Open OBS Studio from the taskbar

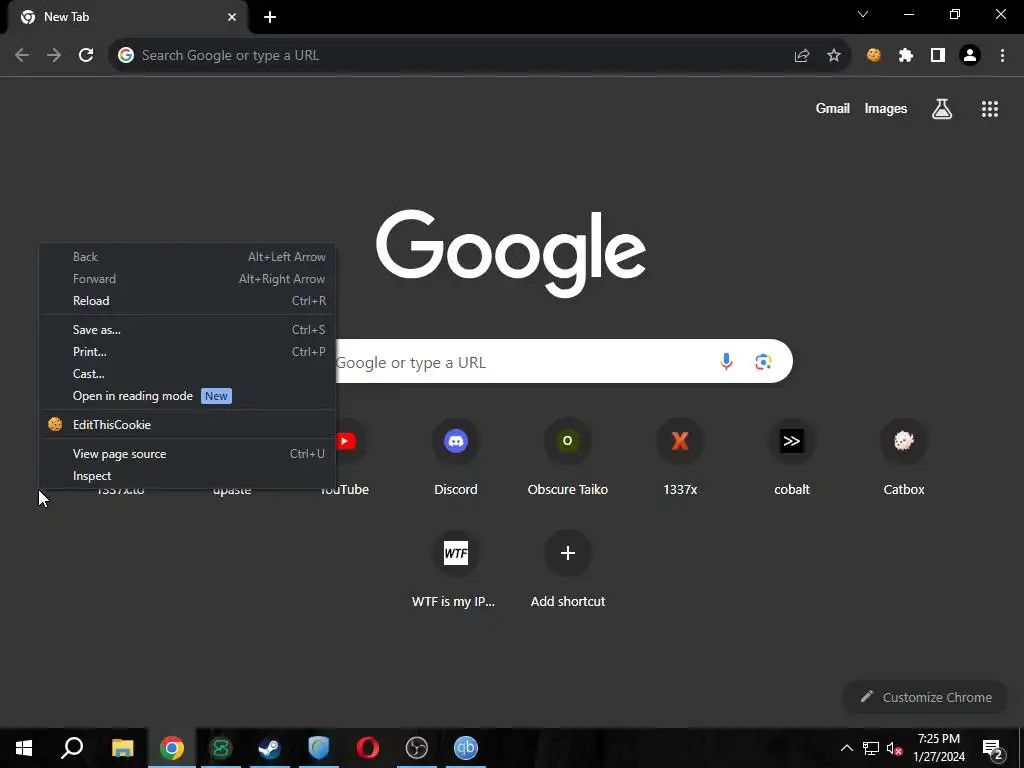click(417, 748)
